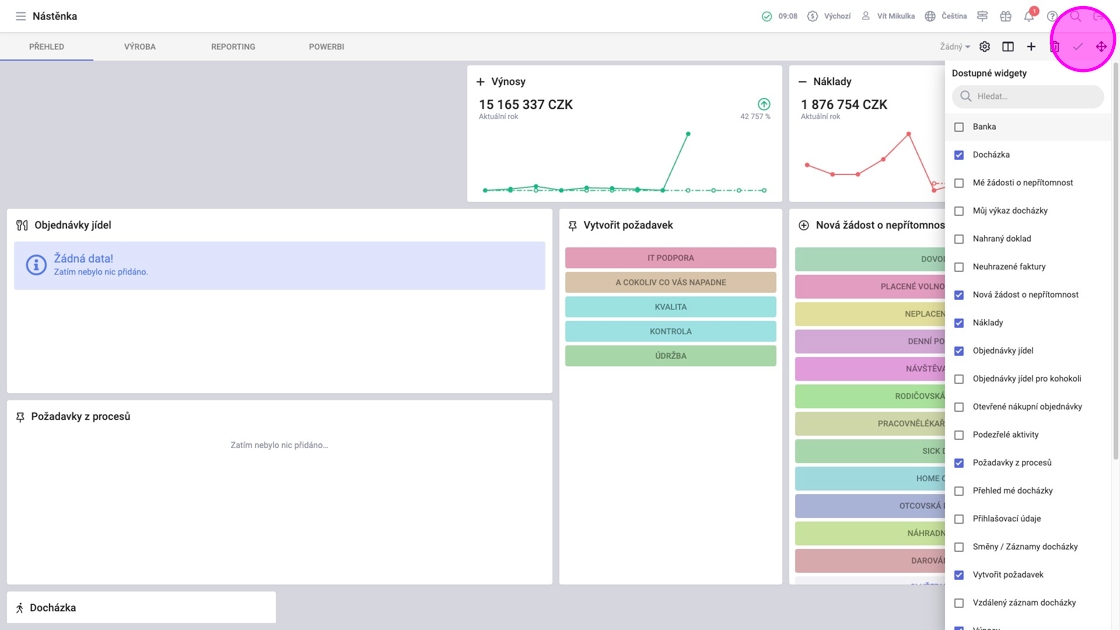
Task: Check Směny / Záznamy docházky
Action: click(959, 547)
